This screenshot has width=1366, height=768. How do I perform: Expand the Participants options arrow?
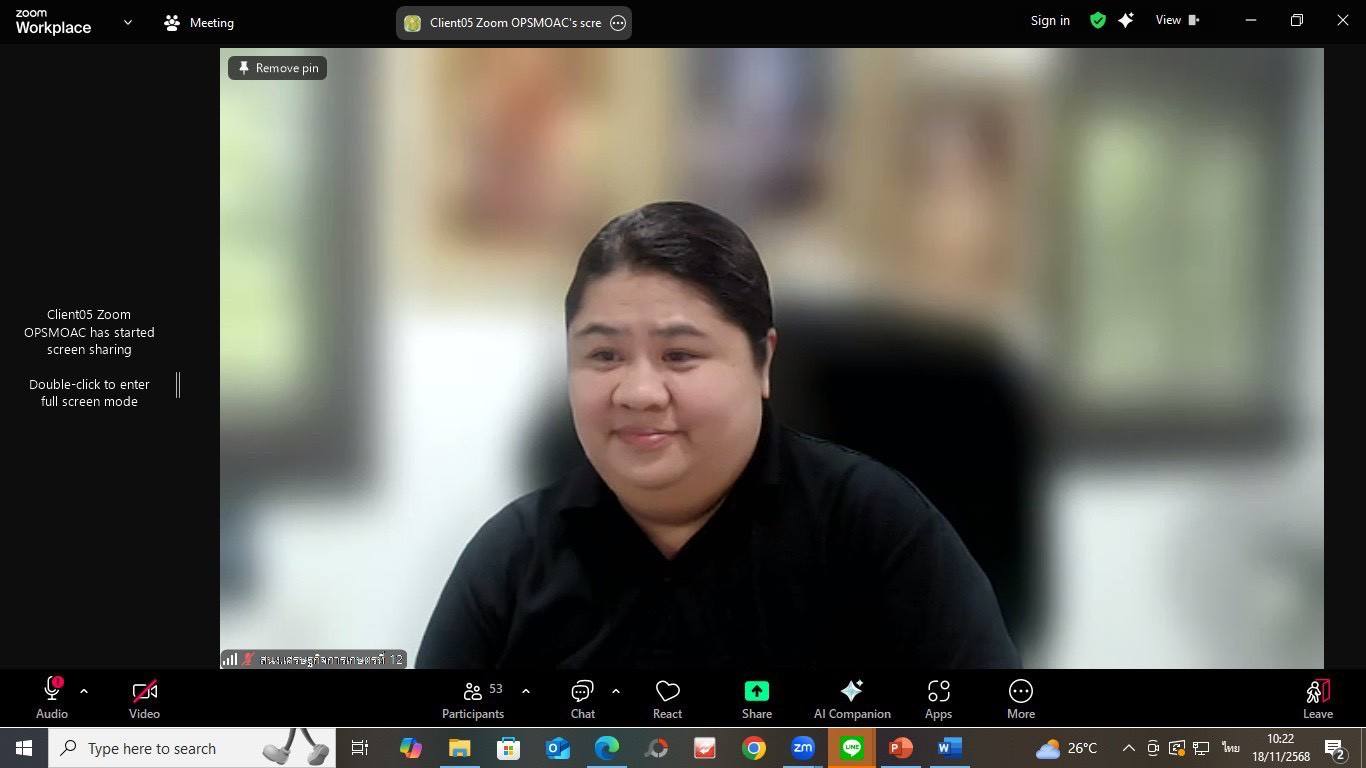tap(526, 691)
